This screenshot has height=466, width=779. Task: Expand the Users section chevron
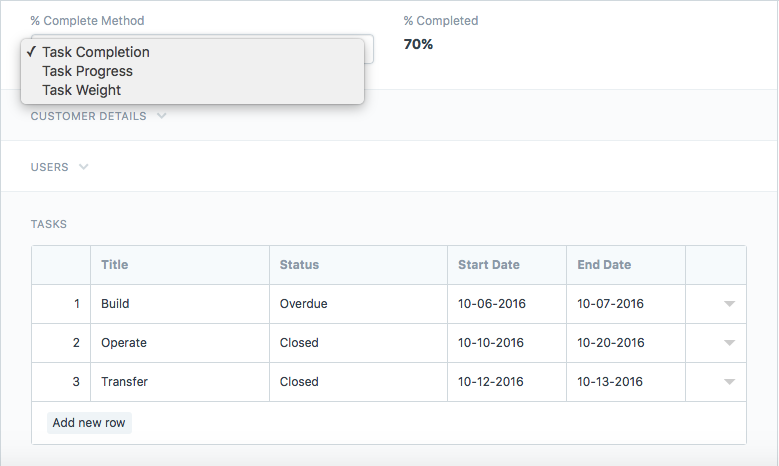[x=84, y=167]
